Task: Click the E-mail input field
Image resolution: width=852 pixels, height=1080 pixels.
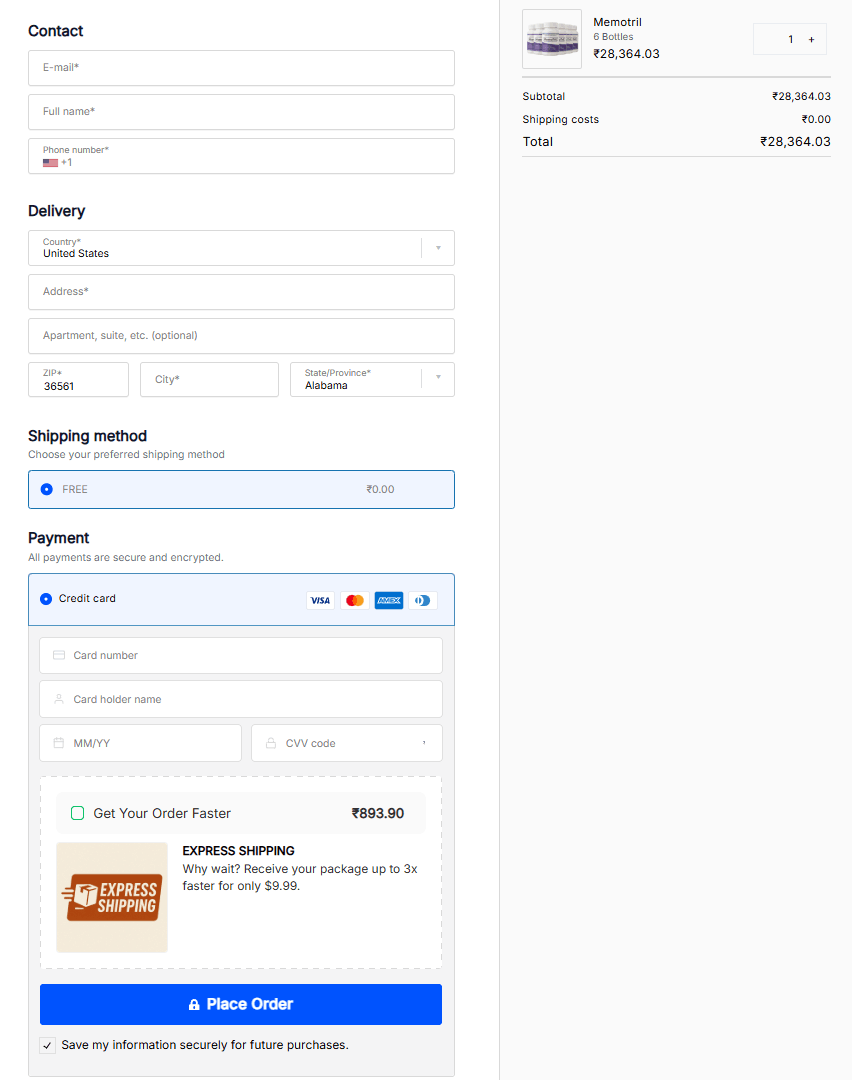Action: (240, 68)
